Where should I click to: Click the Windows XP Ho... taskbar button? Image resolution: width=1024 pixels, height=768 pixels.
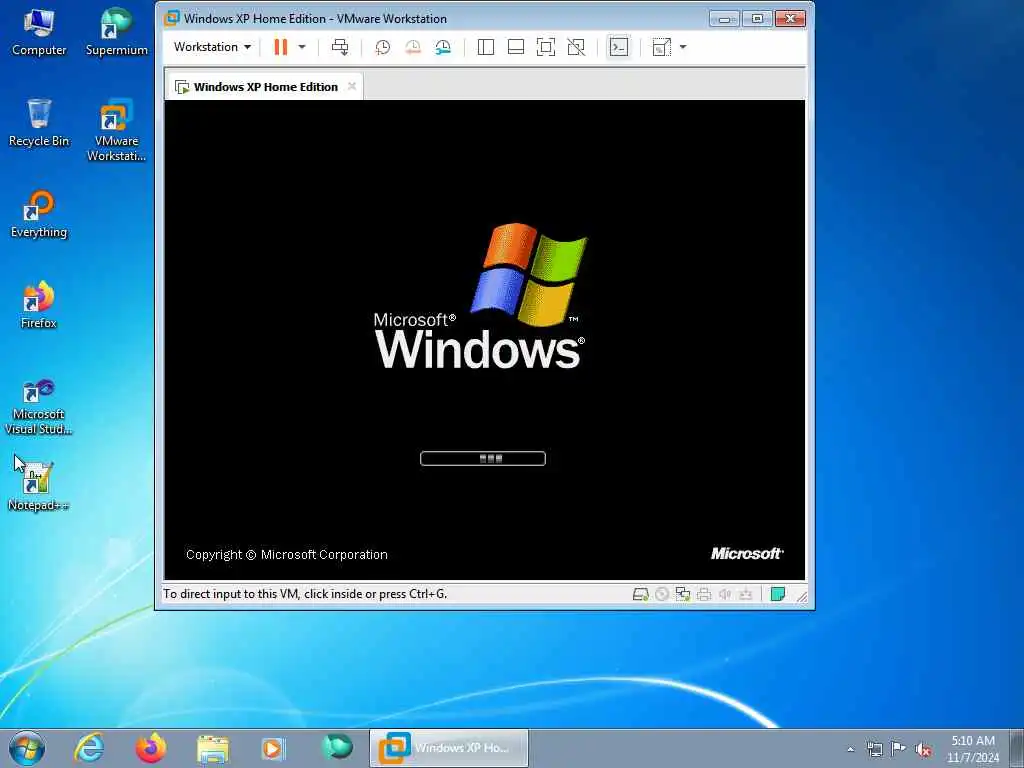tap(449, 748)
